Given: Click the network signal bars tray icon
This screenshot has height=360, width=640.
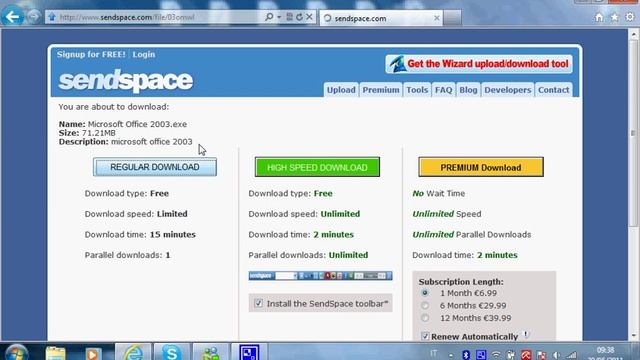Looking at the screenshot, I should (x=571, y=355).
